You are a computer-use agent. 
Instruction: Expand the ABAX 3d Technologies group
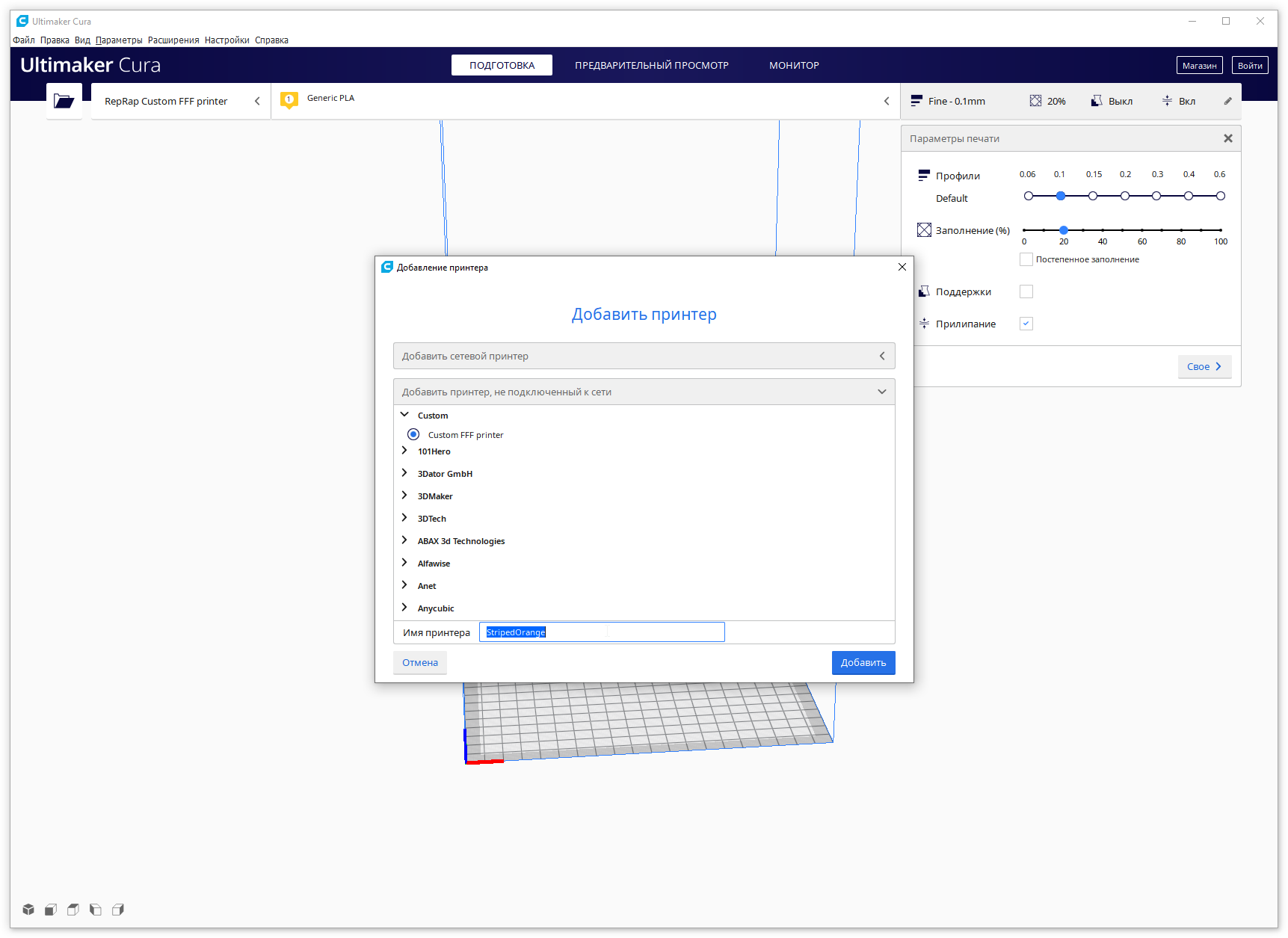pyautogui.click(x=404, y=540)
